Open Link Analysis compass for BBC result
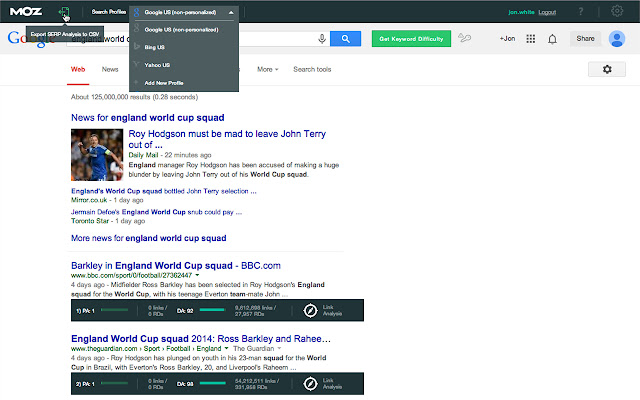This screenshot has height=400, width=640. click(x=311, y=310)
